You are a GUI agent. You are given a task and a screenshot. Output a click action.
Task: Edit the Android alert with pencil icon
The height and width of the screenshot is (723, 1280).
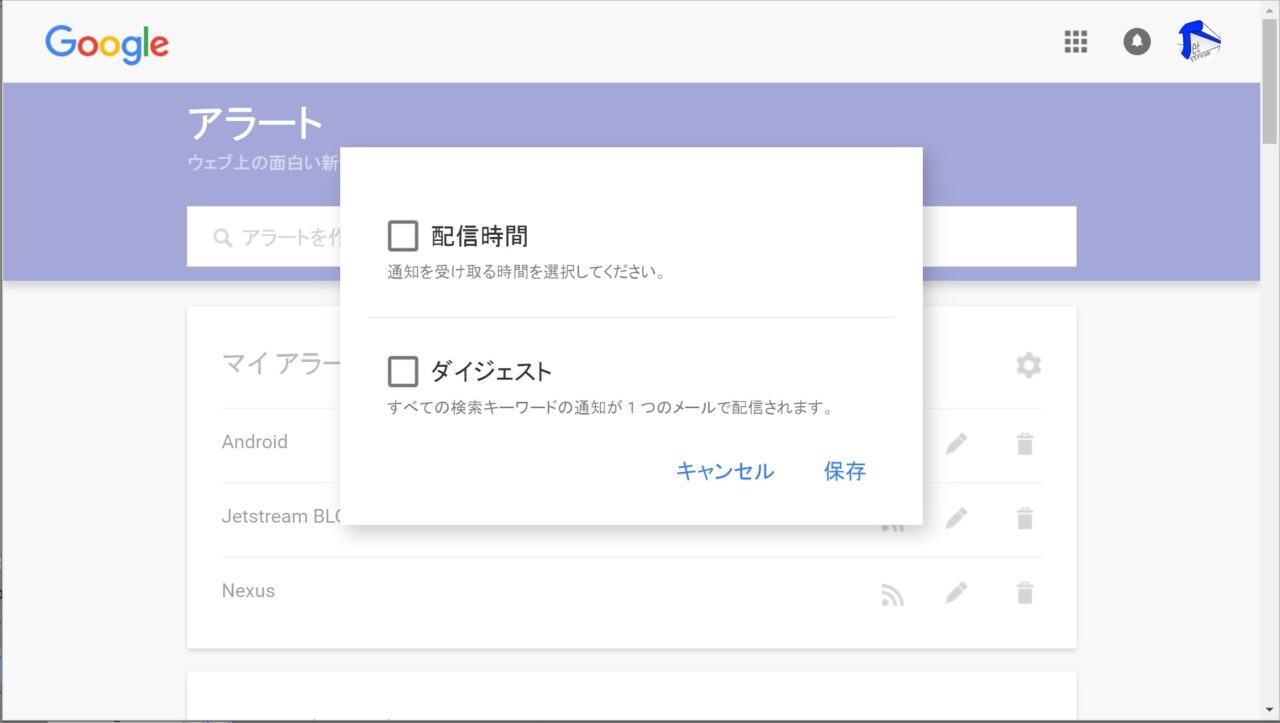[956, 443]
